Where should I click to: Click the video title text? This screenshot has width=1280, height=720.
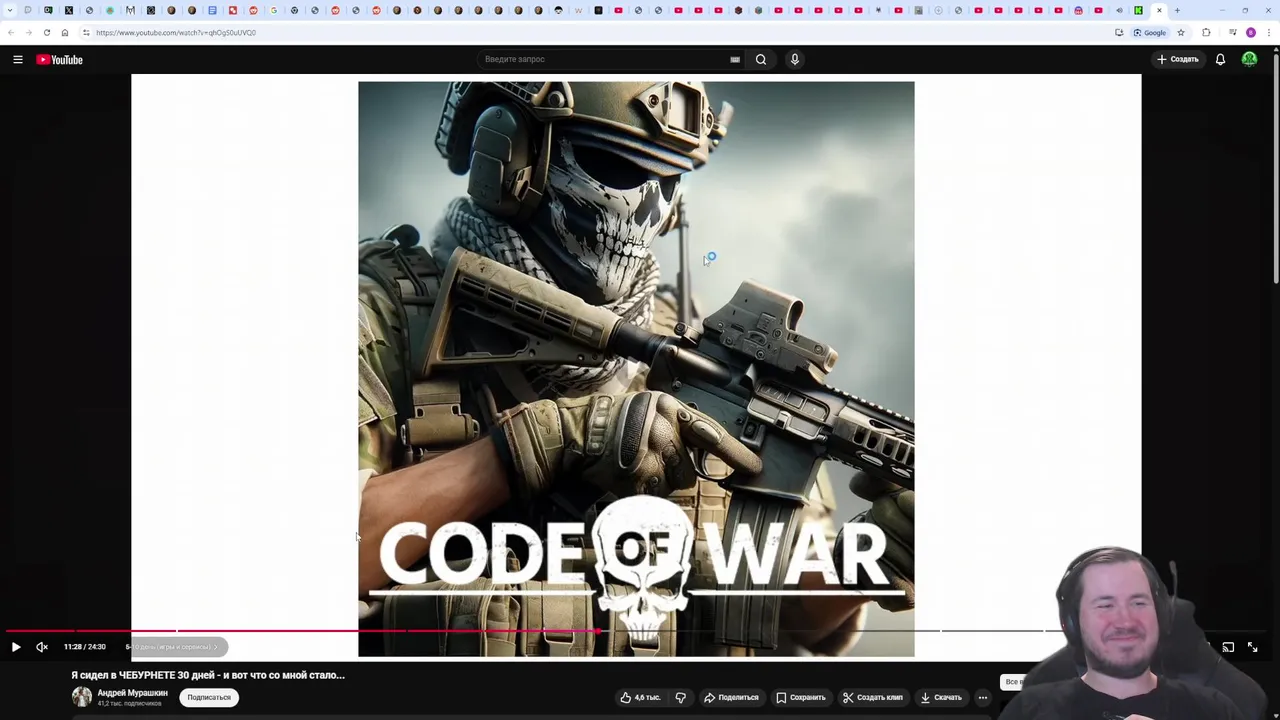(208, 675)
